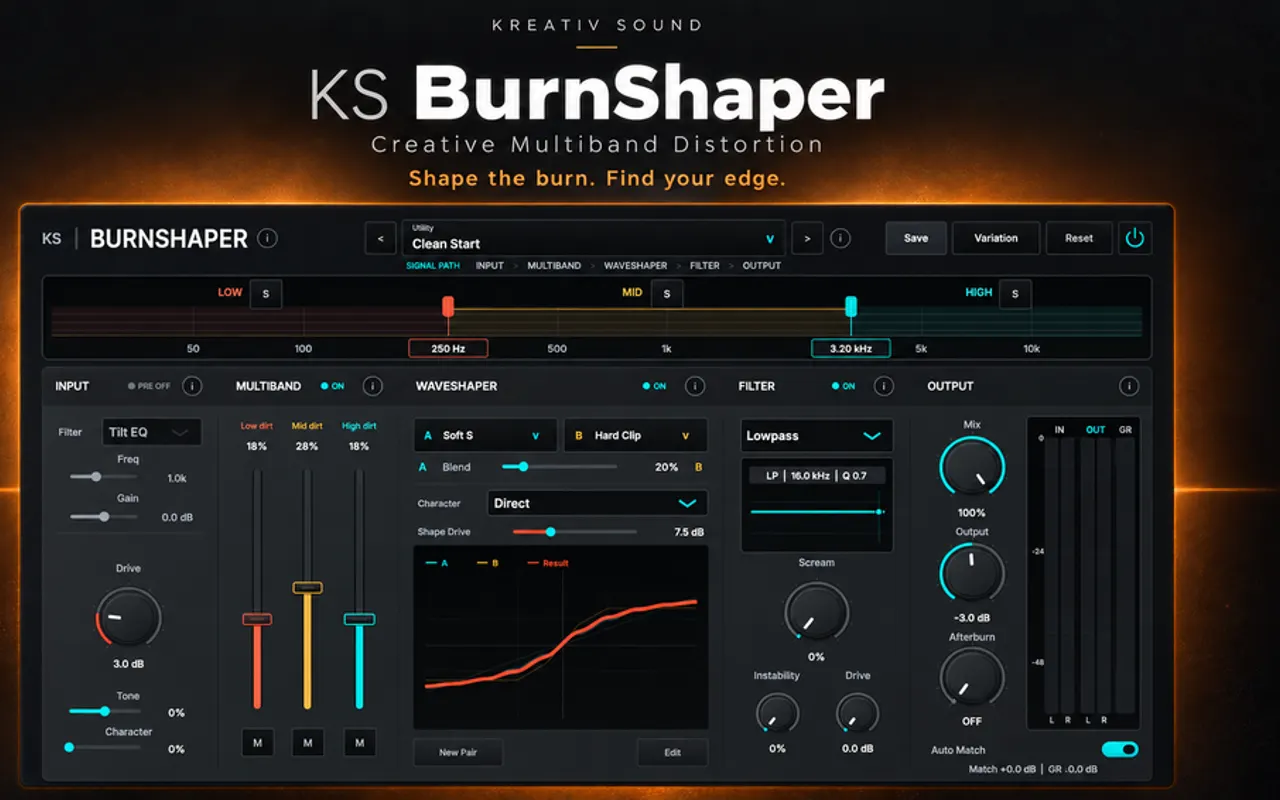The image size is (1280, 800).
Task: Solo the HIGH band
Action: (x=1015, y=294)
